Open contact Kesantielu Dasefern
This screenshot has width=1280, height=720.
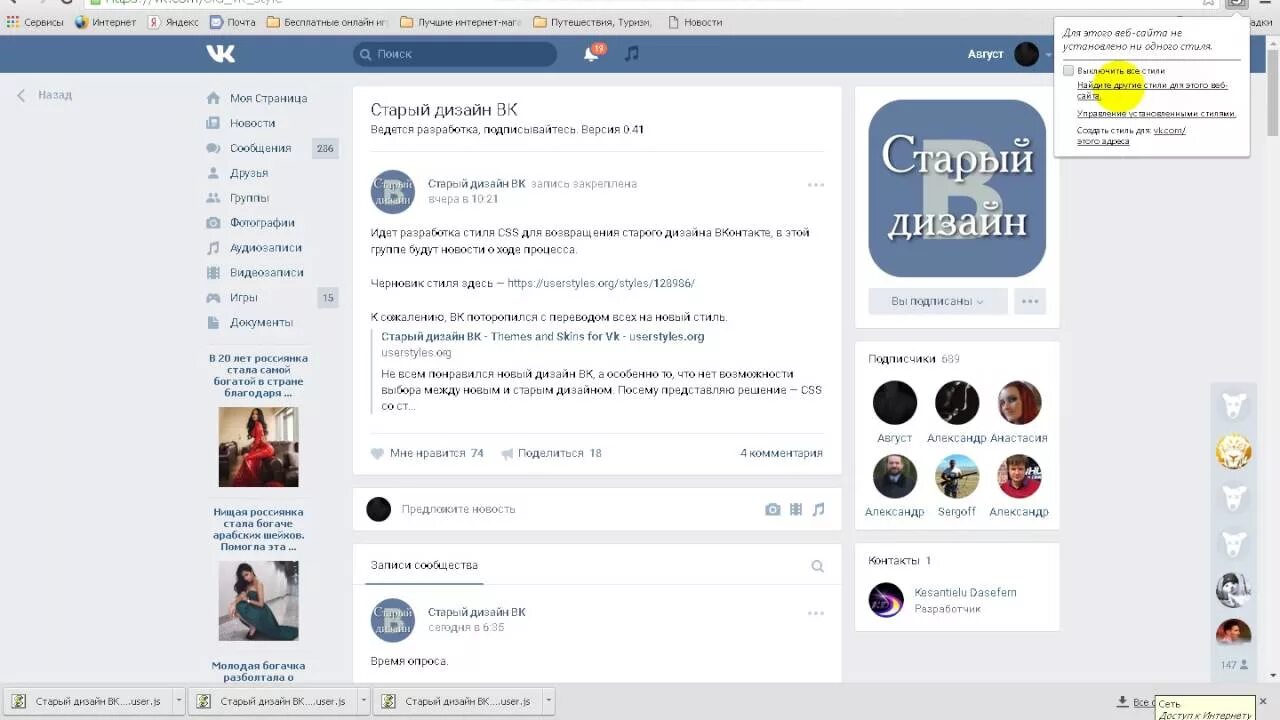click(x=965, y=592)
